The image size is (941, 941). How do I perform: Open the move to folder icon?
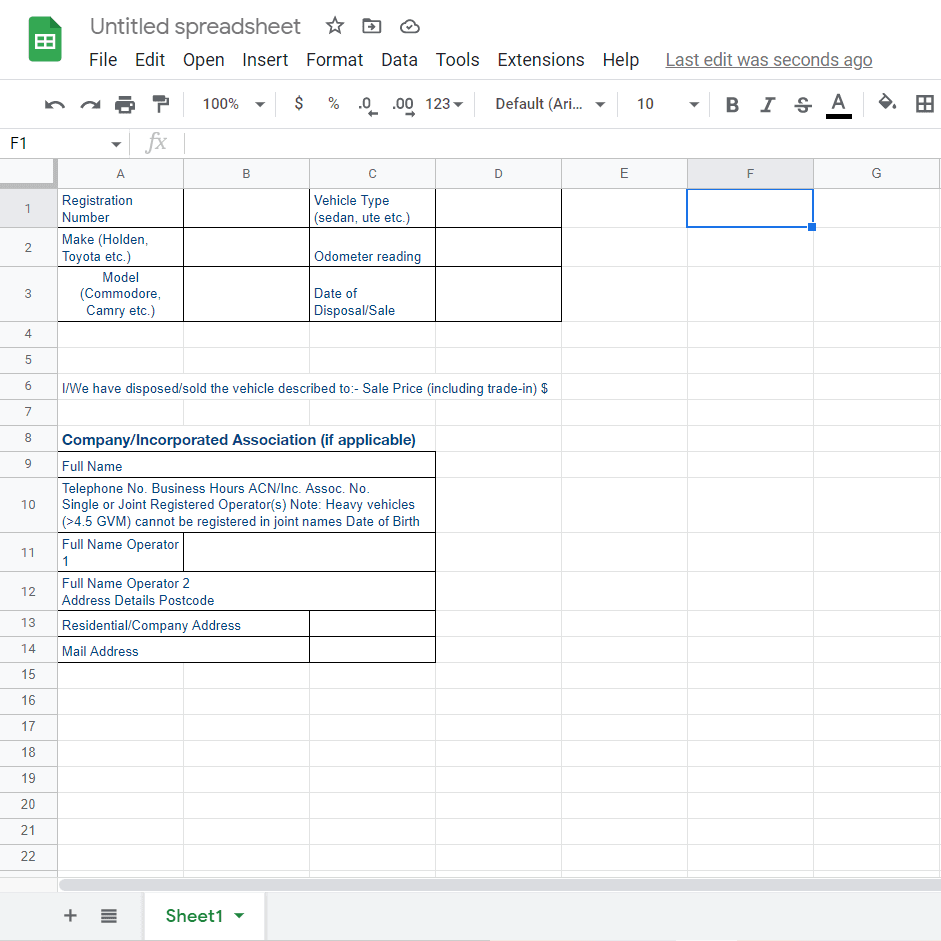click(371, 26)
